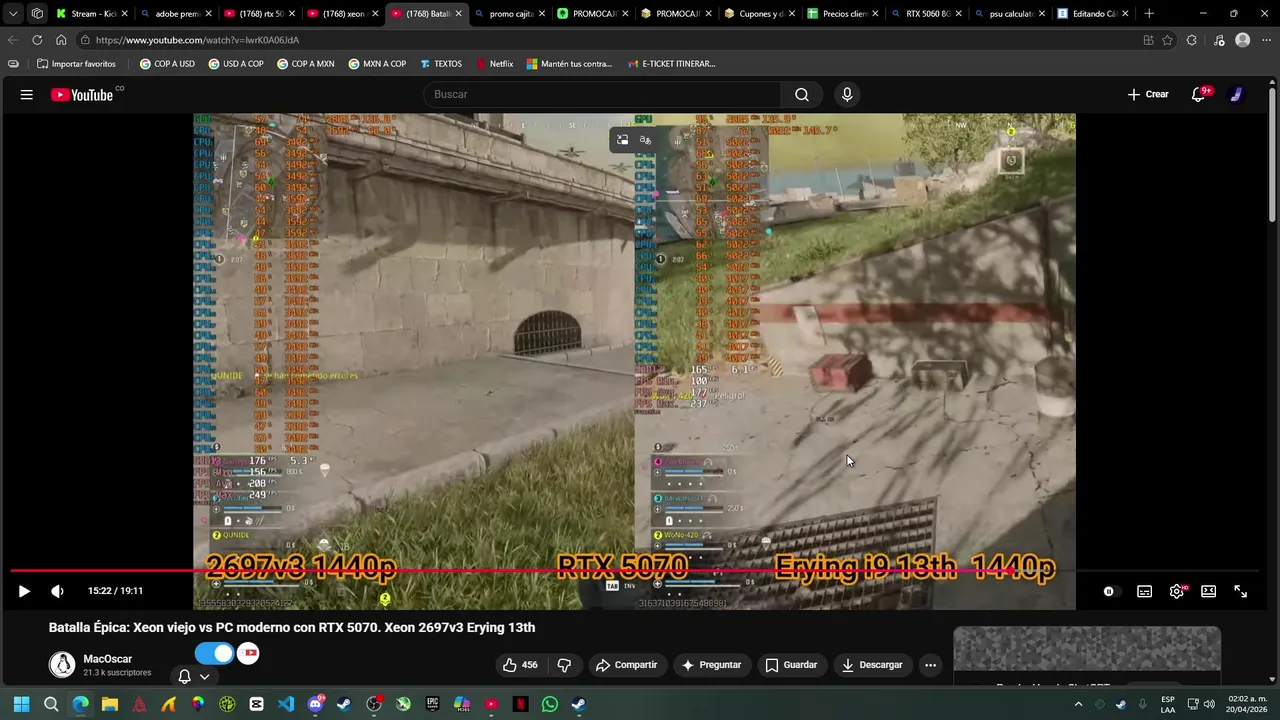Image resolution: width=1280 pixels, height=720 pixels.
Task: Open the Netflix bookmark in favorites bar
Action: (494, 64)
